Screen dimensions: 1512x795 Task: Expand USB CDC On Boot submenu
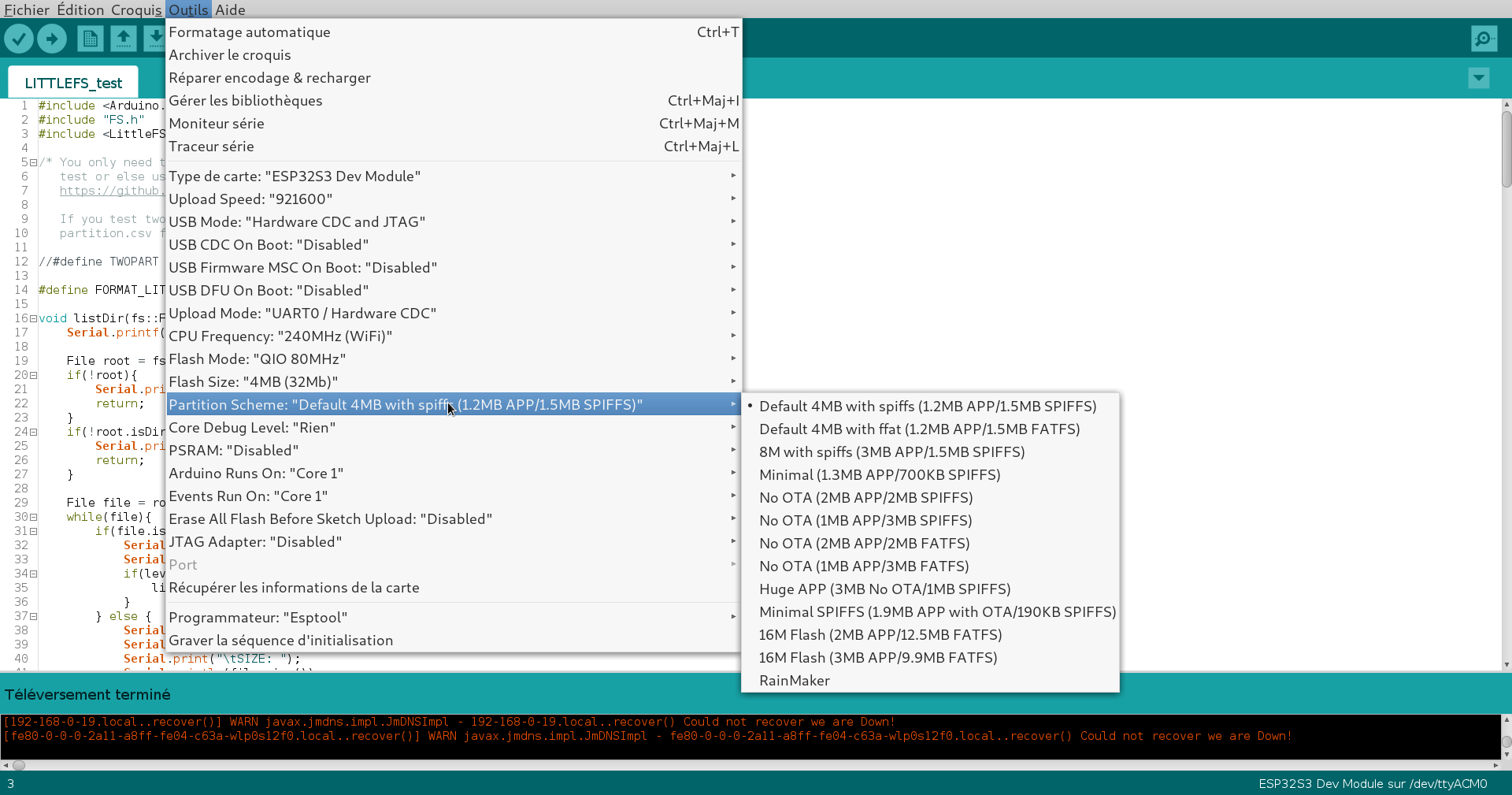click(x=454, y=245)
